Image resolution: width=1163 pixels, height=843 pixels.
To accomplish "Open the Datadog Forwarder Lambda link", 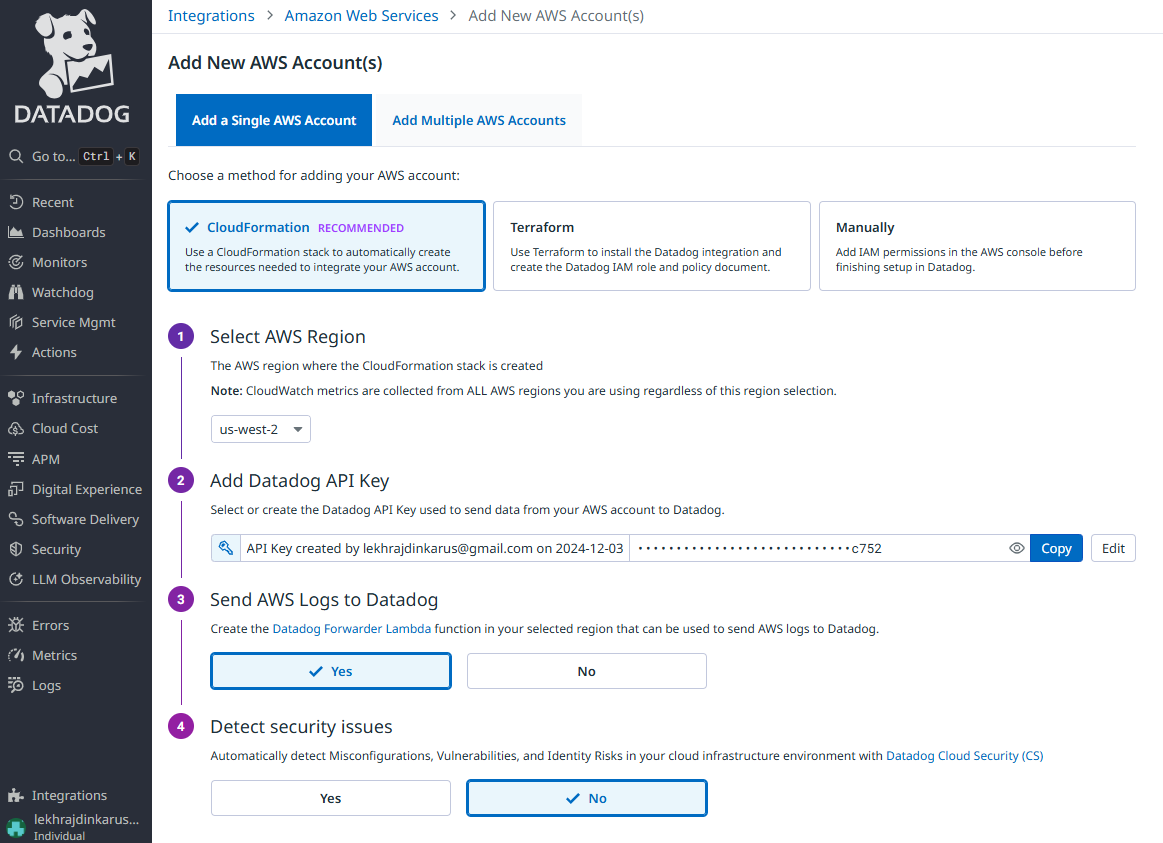I will [x=352, y=629].
